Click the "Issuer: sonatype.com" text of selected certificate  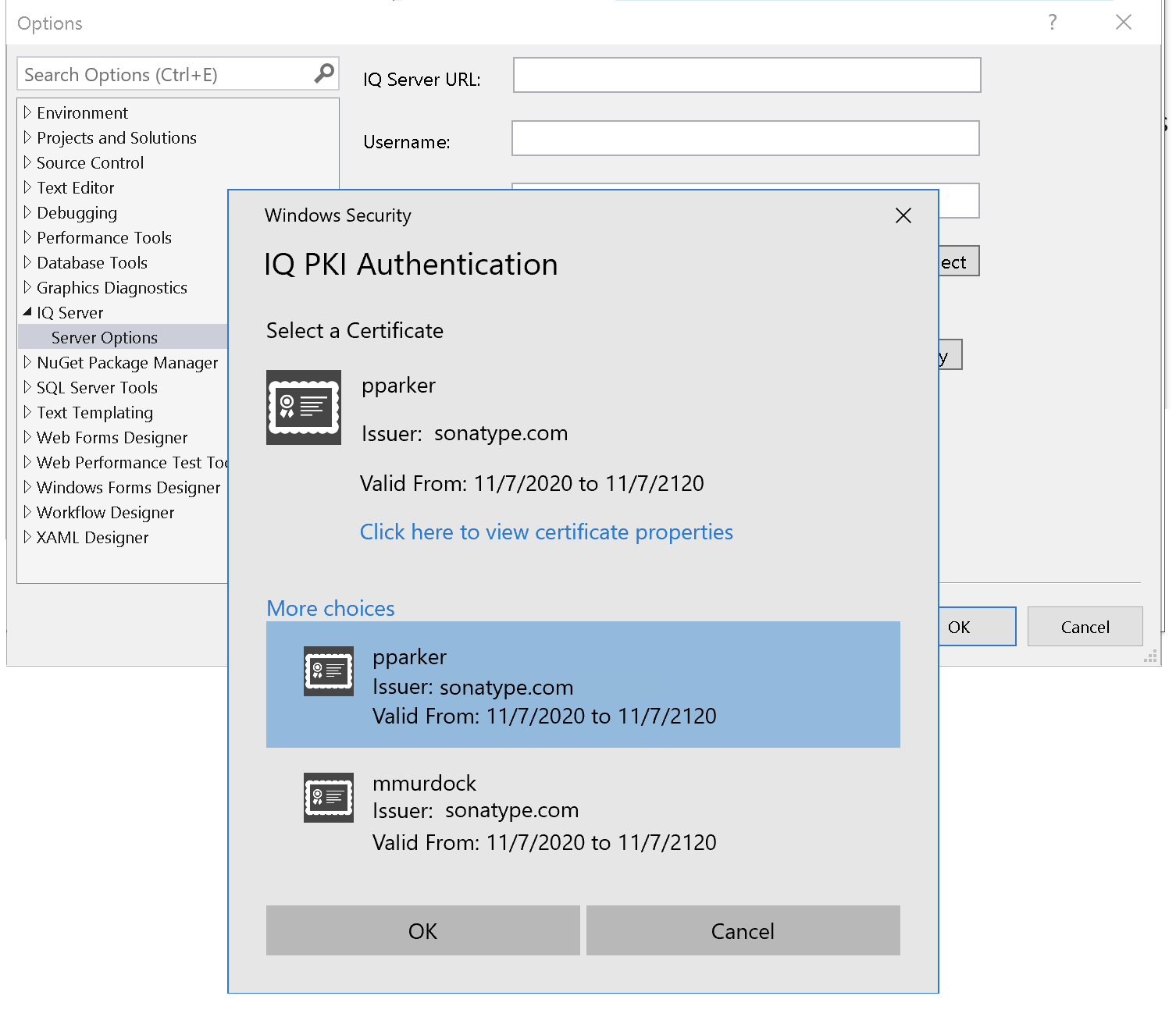click(x=465, y=433)
